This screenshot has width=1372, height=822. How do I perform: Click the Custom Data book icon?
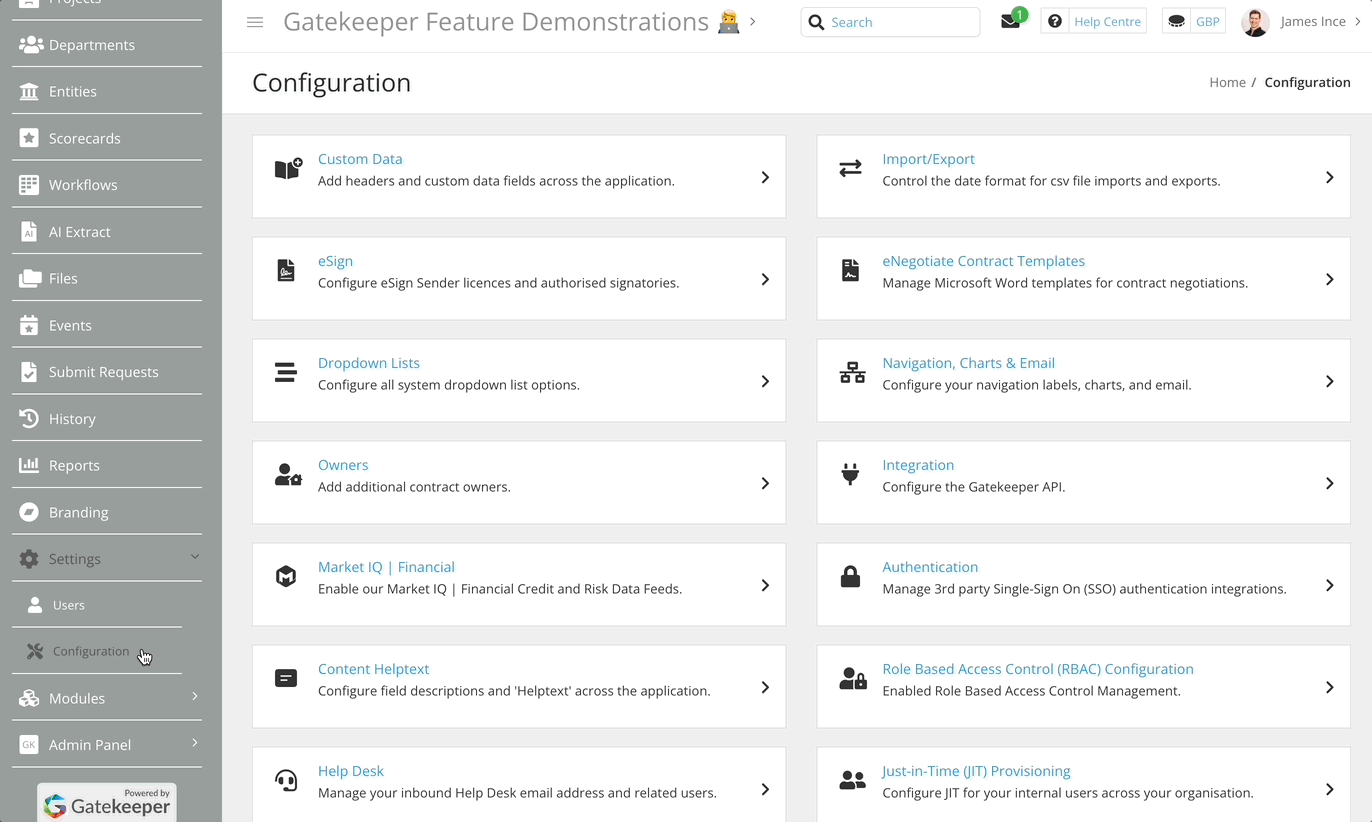288,168
